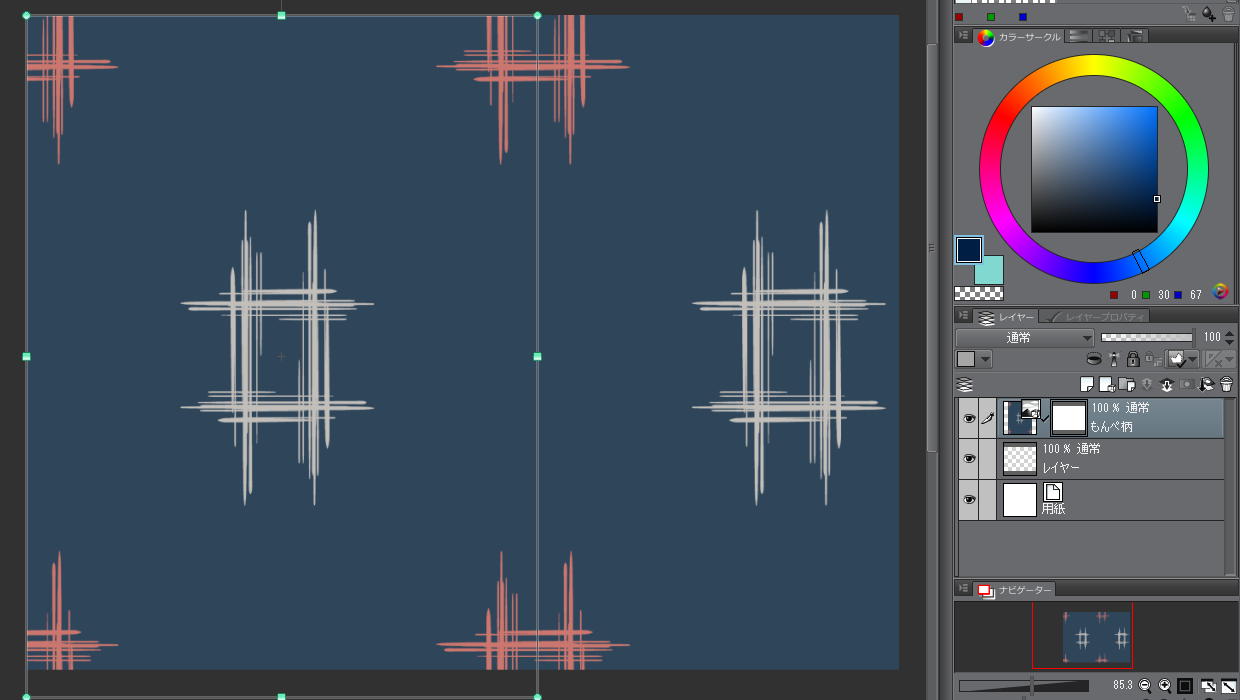The image size is (1240, 700).
Task: Click the hue ring of the color circle
Action: pyautogui.click(x=1094, y=64)
